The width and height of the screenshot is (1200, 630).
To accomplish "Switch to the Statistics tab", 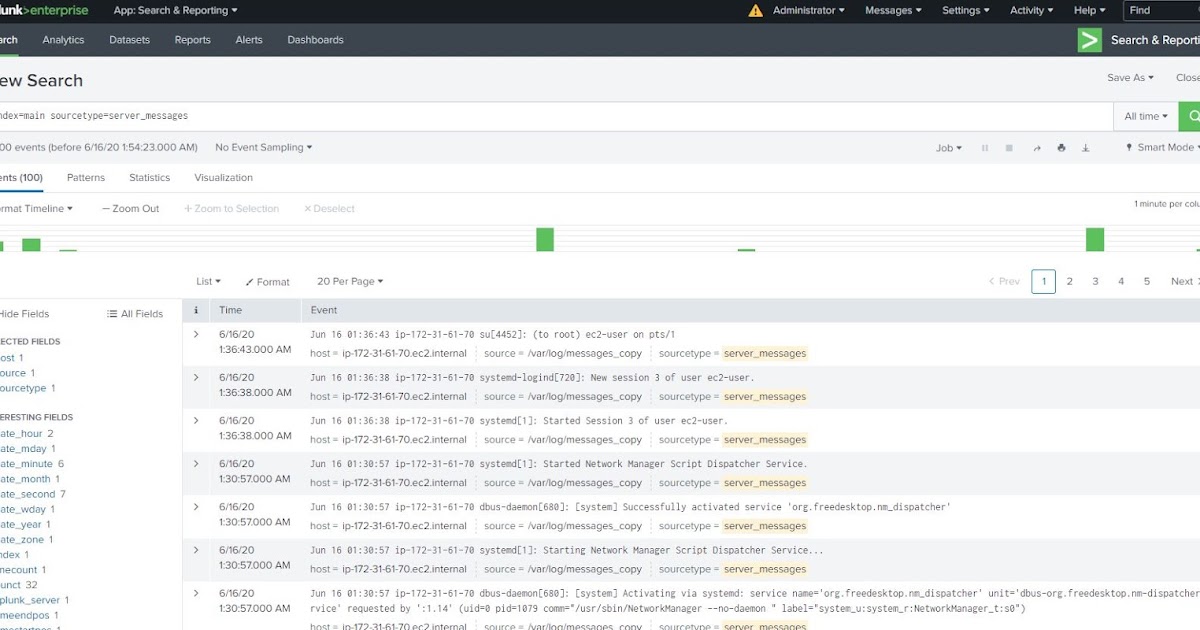I will click(x=149, y=177).
